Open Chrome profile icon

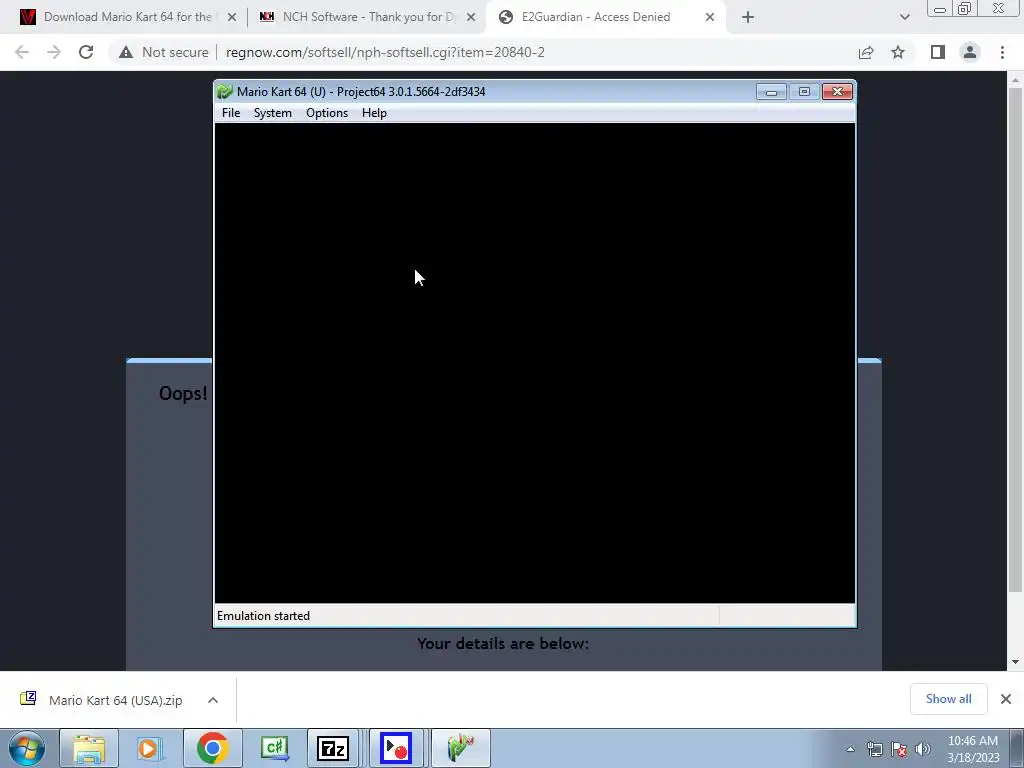(x=970, y=52)
